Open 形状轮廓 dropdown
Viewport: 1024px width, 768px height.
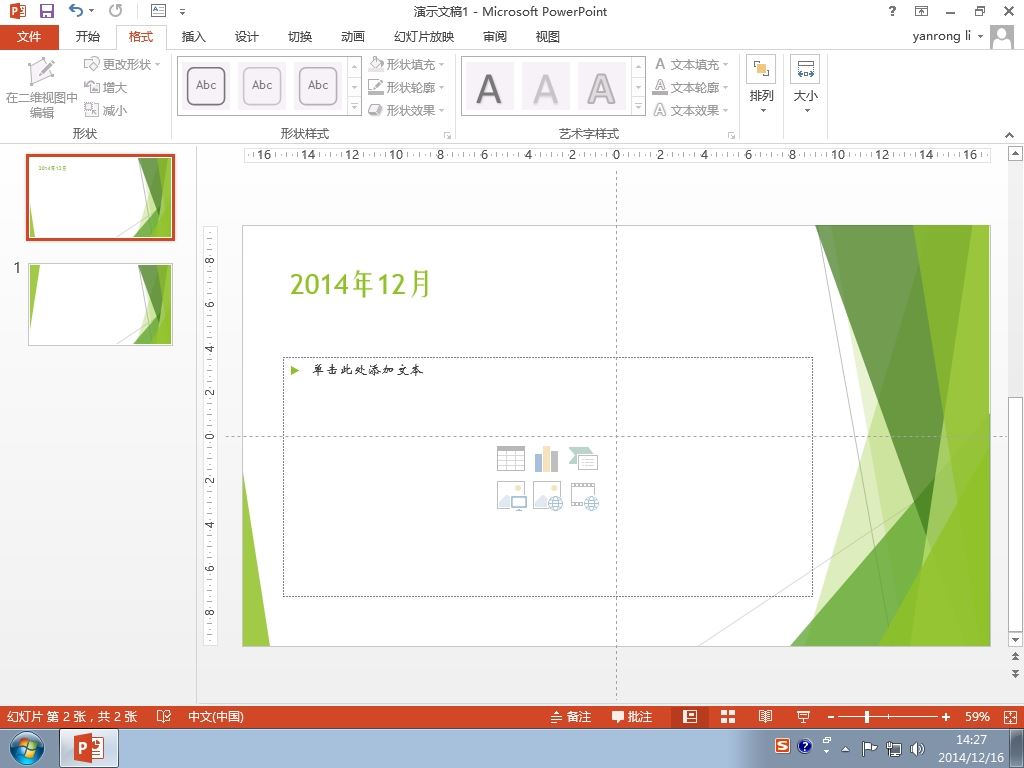click(x=406, y=87)
